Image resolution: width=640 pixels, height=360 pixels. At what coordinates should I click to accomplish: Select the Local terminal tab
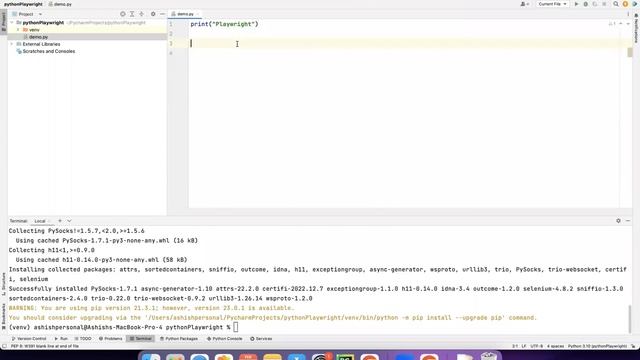tap(40, 221)
